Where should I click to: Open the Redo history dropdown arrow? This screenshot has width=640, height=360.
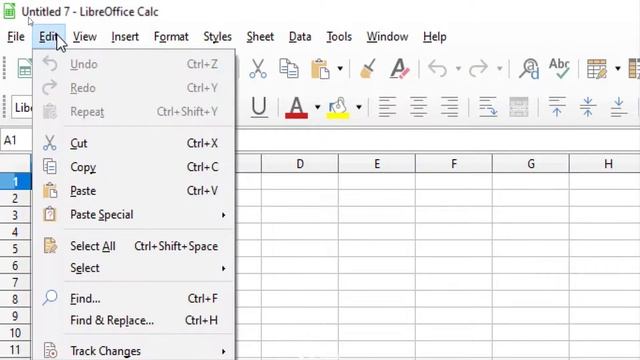click(500, 69)
